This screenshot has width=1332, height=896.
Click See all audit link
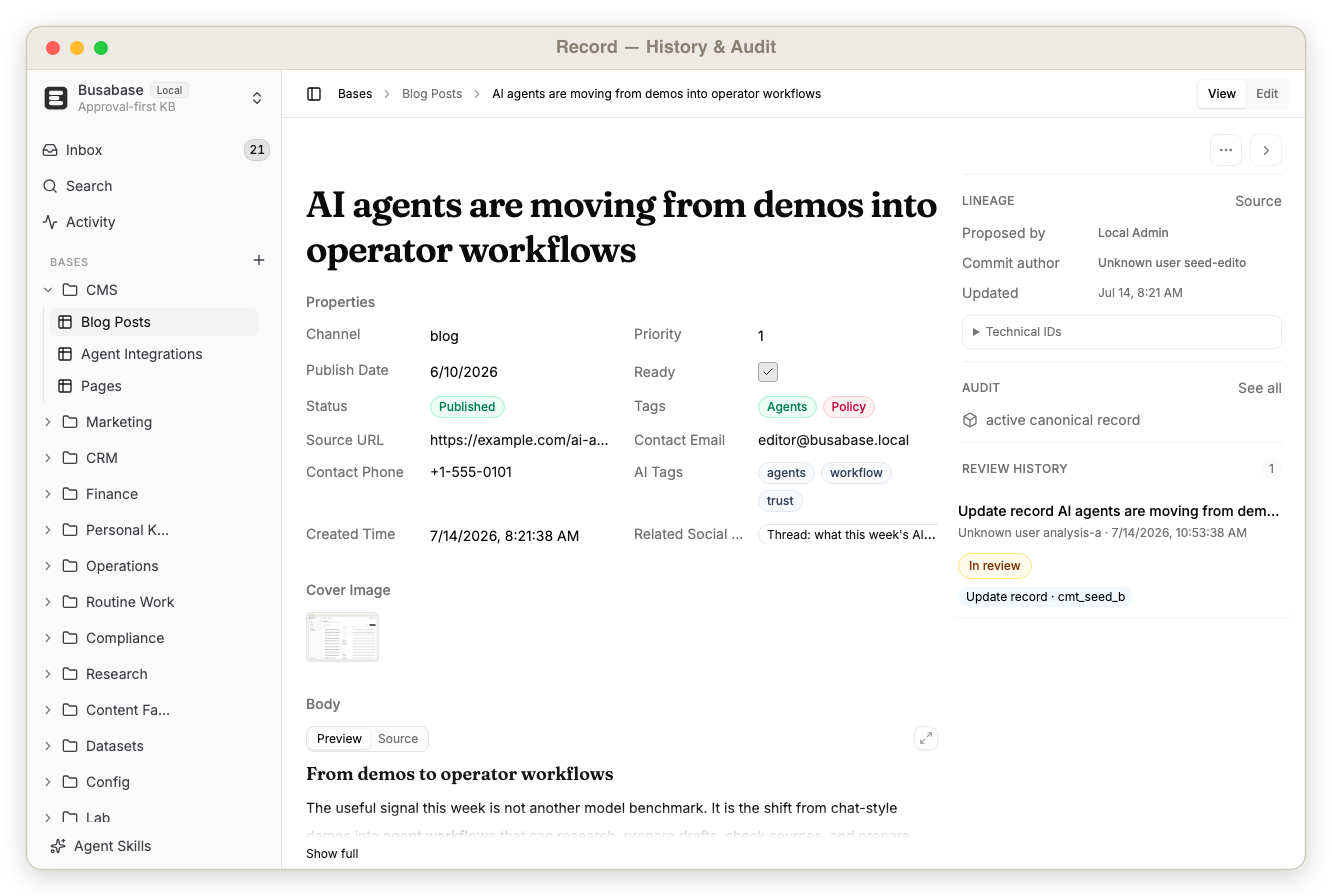coord(1260,388)
